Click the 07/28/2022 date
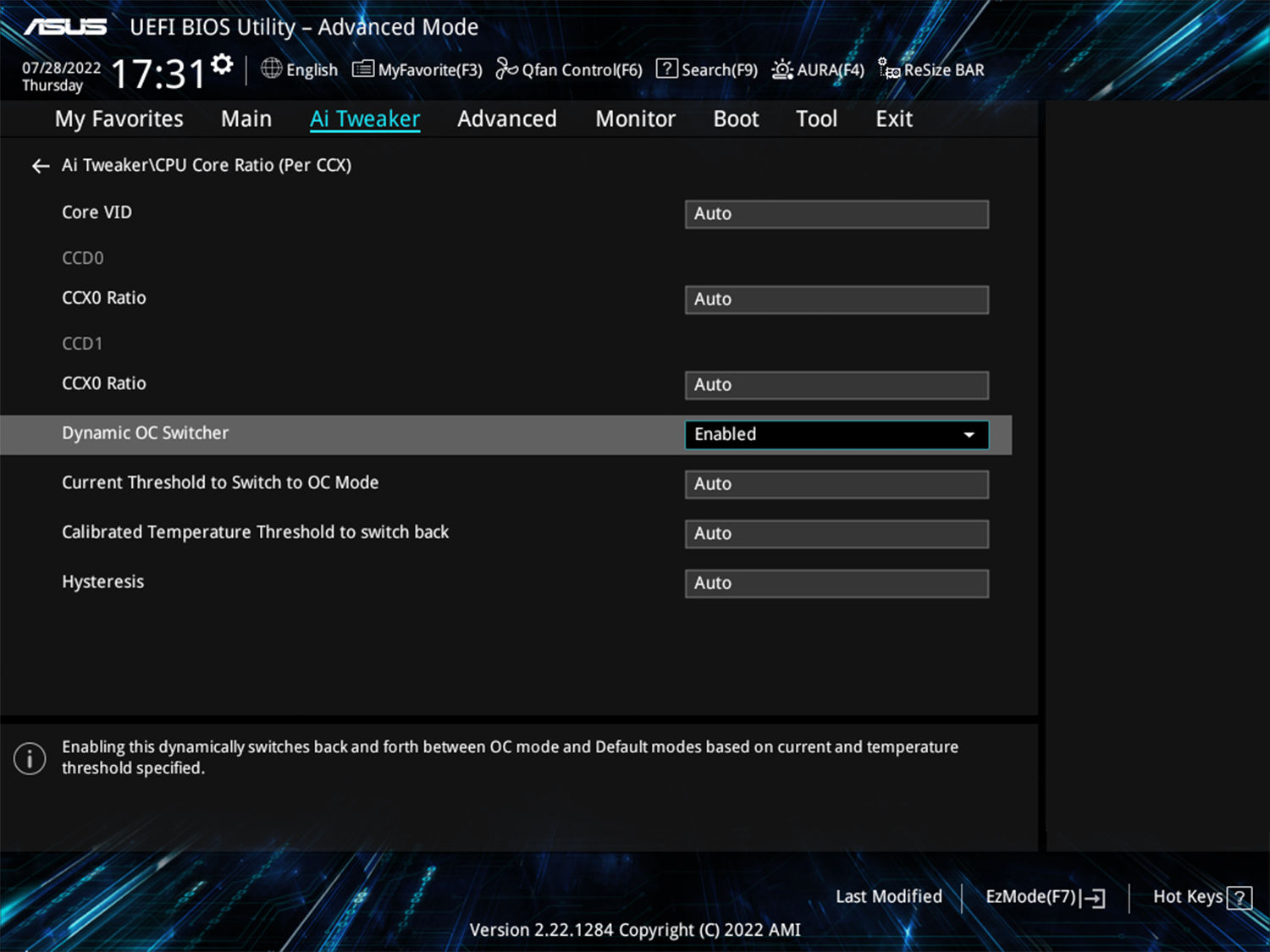Image resolution: width=1270 pixels, height=952 pixels. coord(61,69)
